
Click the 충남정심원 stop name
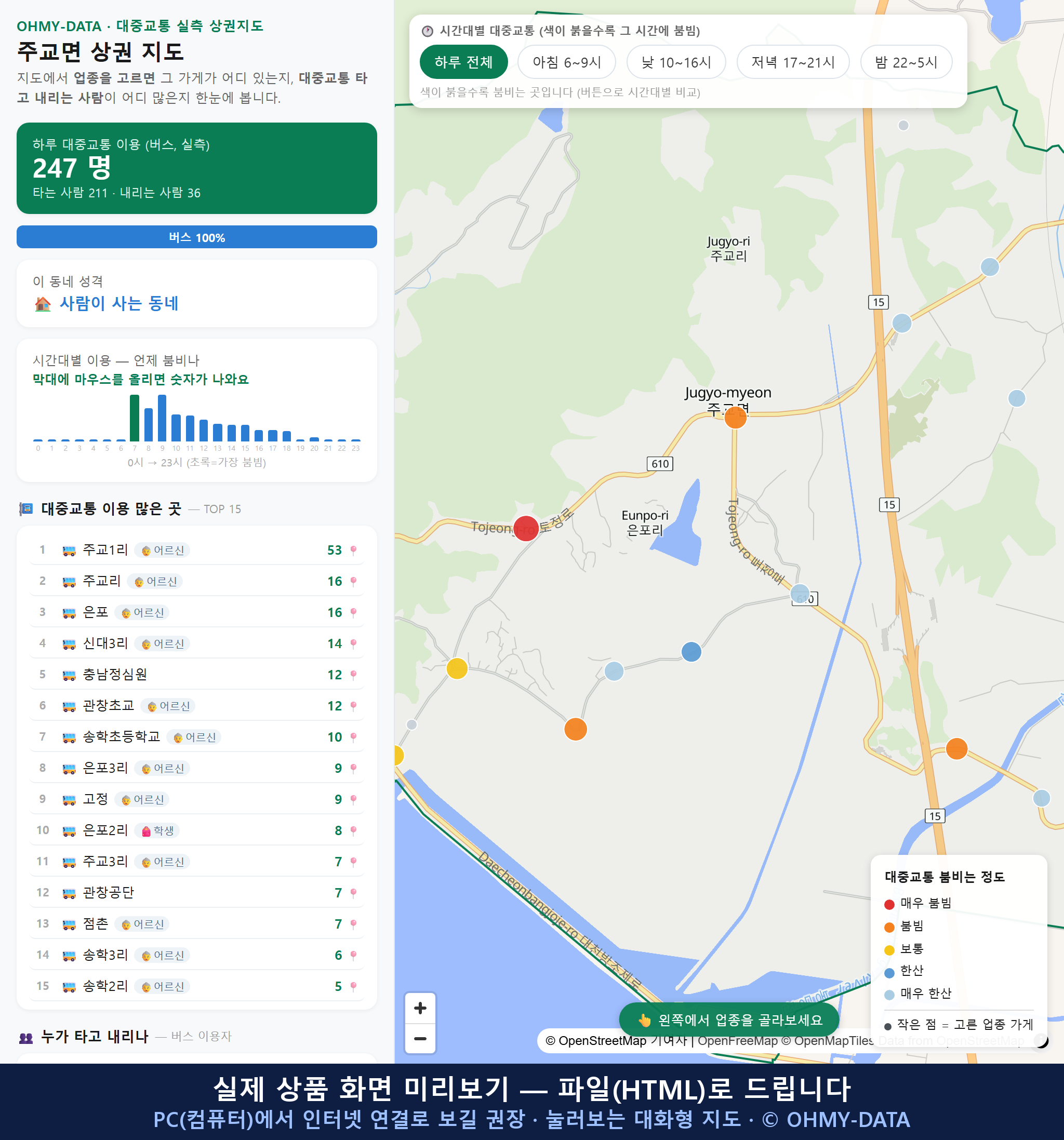(115, 674)
